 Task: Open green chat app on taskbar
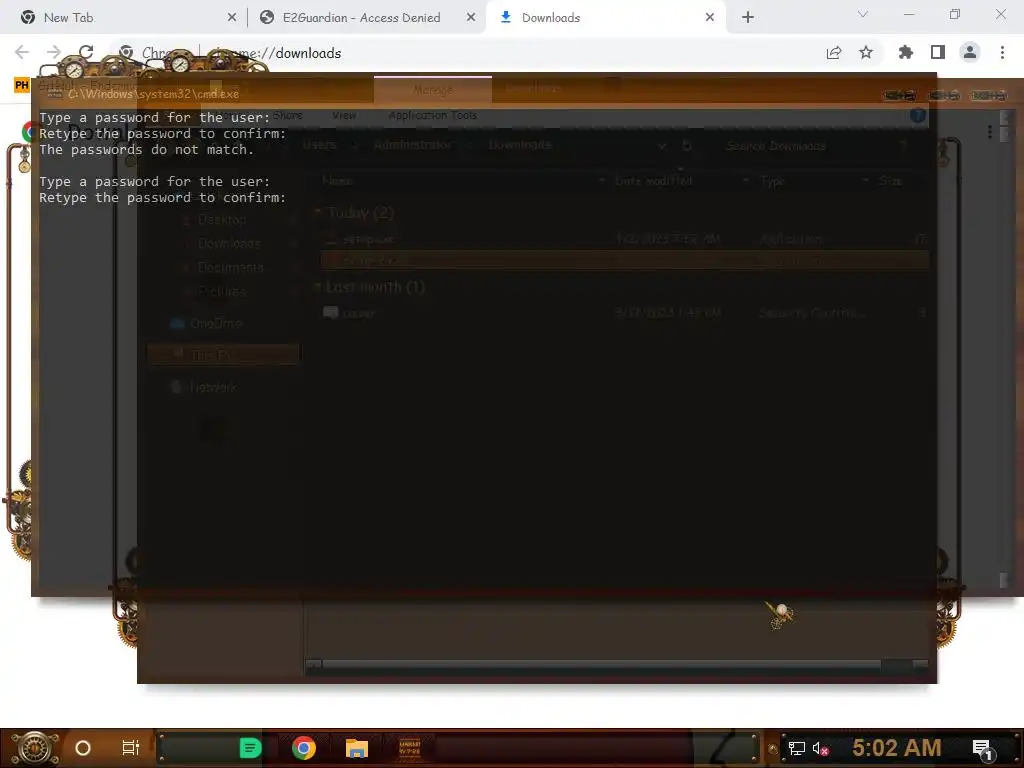[x=250, y=748]
